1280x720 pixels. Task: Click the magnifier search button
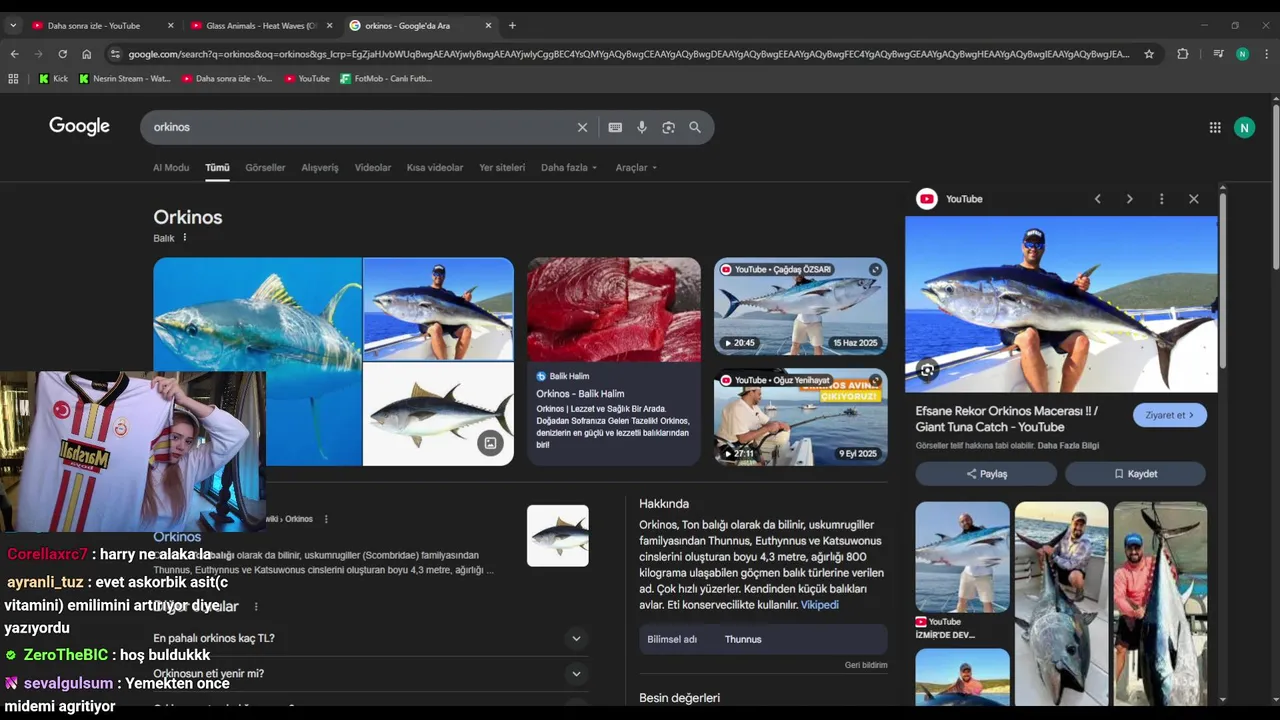click(695, 127)
